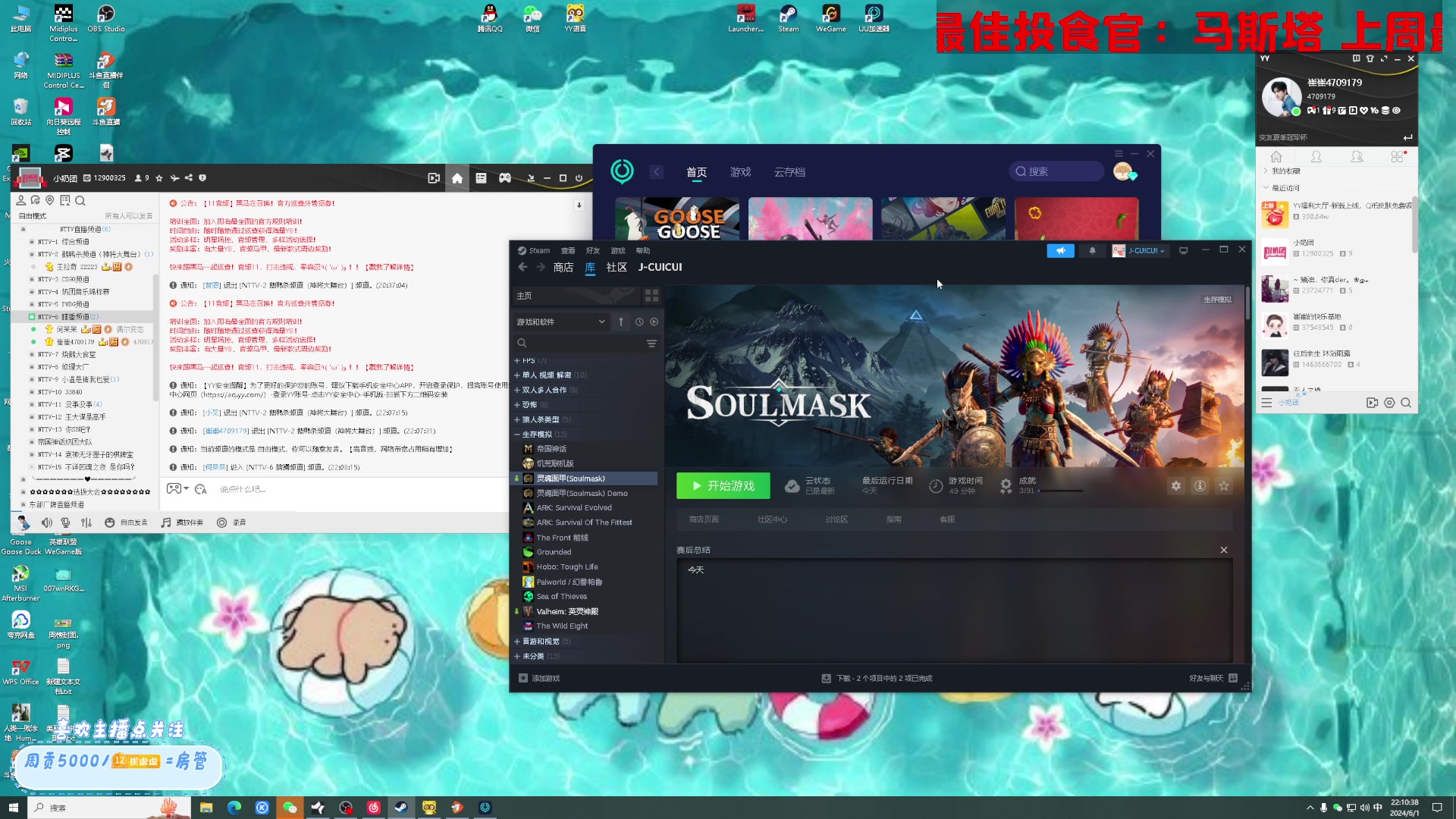The height and width of the screenshot is (819, 1456).
Task: Select NTTV-3 CSGO频道 in YY channel tree
Action: coord(64,279)
